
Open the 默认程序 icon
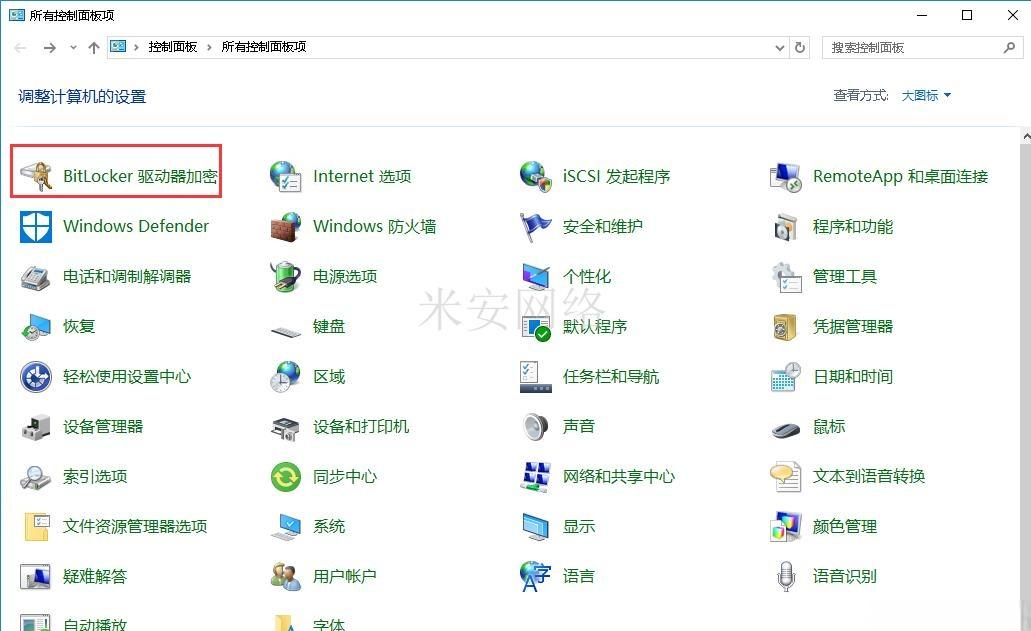click(535, 327)
